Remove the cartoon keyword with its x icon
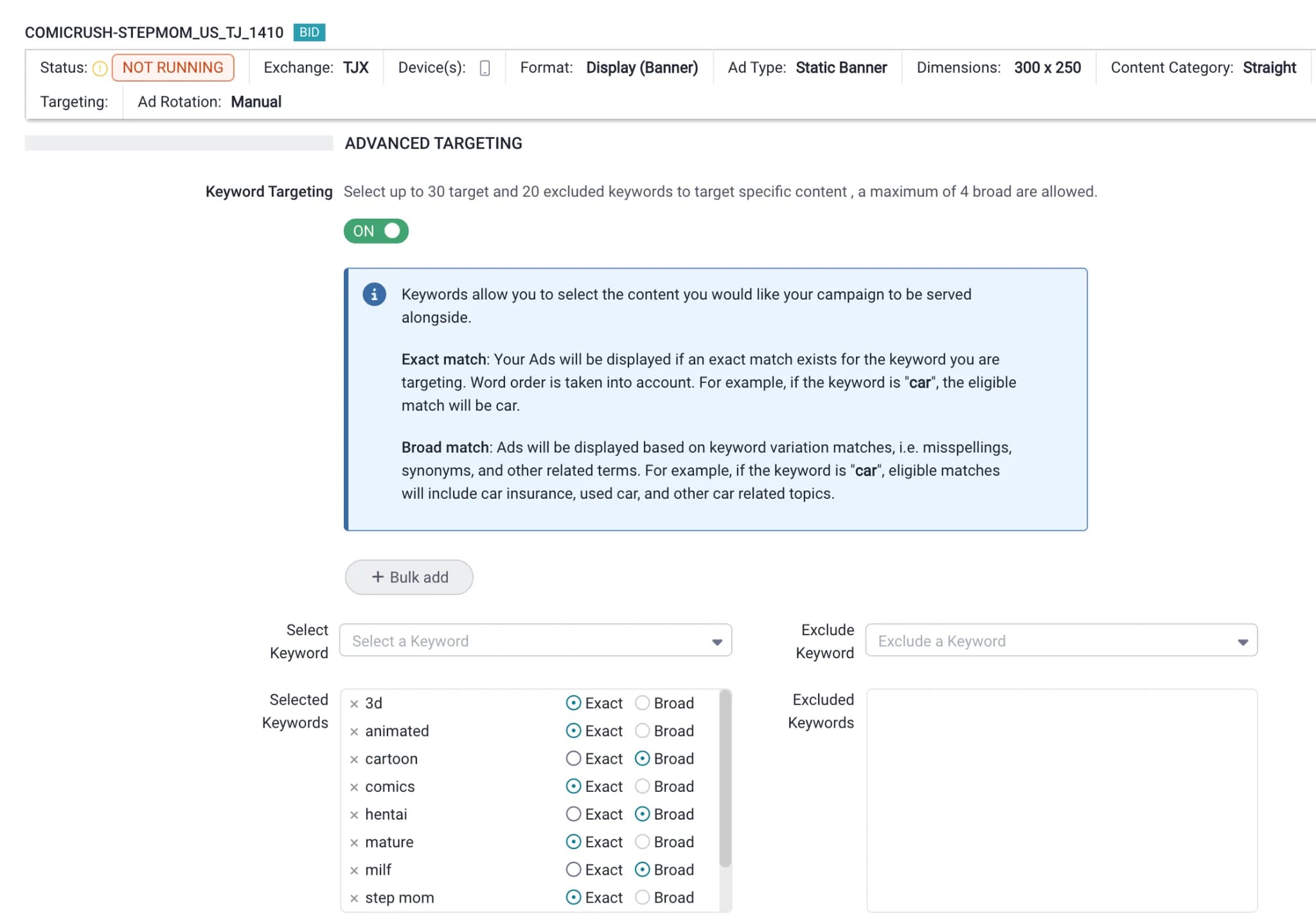 coord(354,759)
